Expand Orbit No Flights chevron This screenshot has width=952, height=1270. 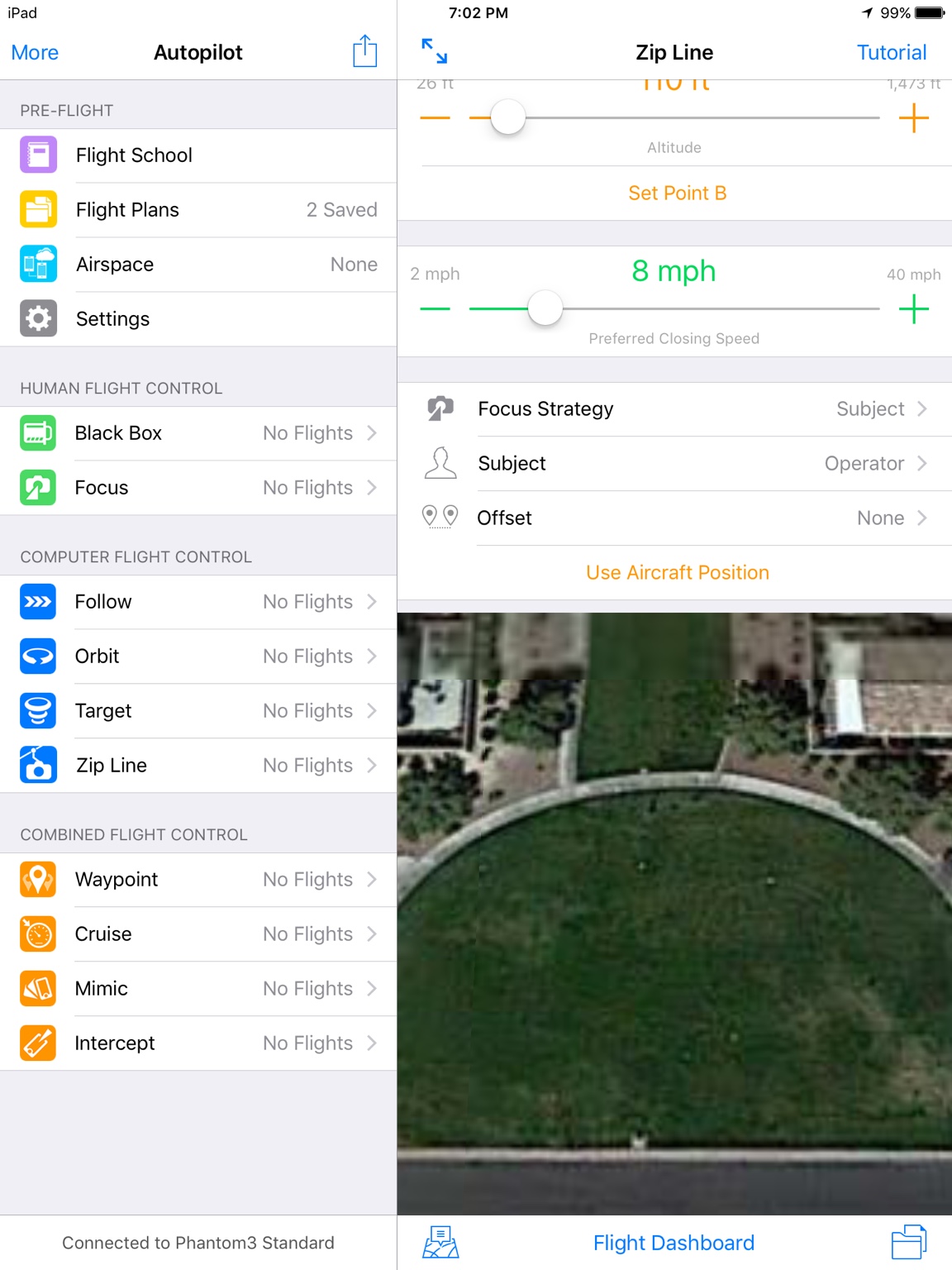click(372, 656)
